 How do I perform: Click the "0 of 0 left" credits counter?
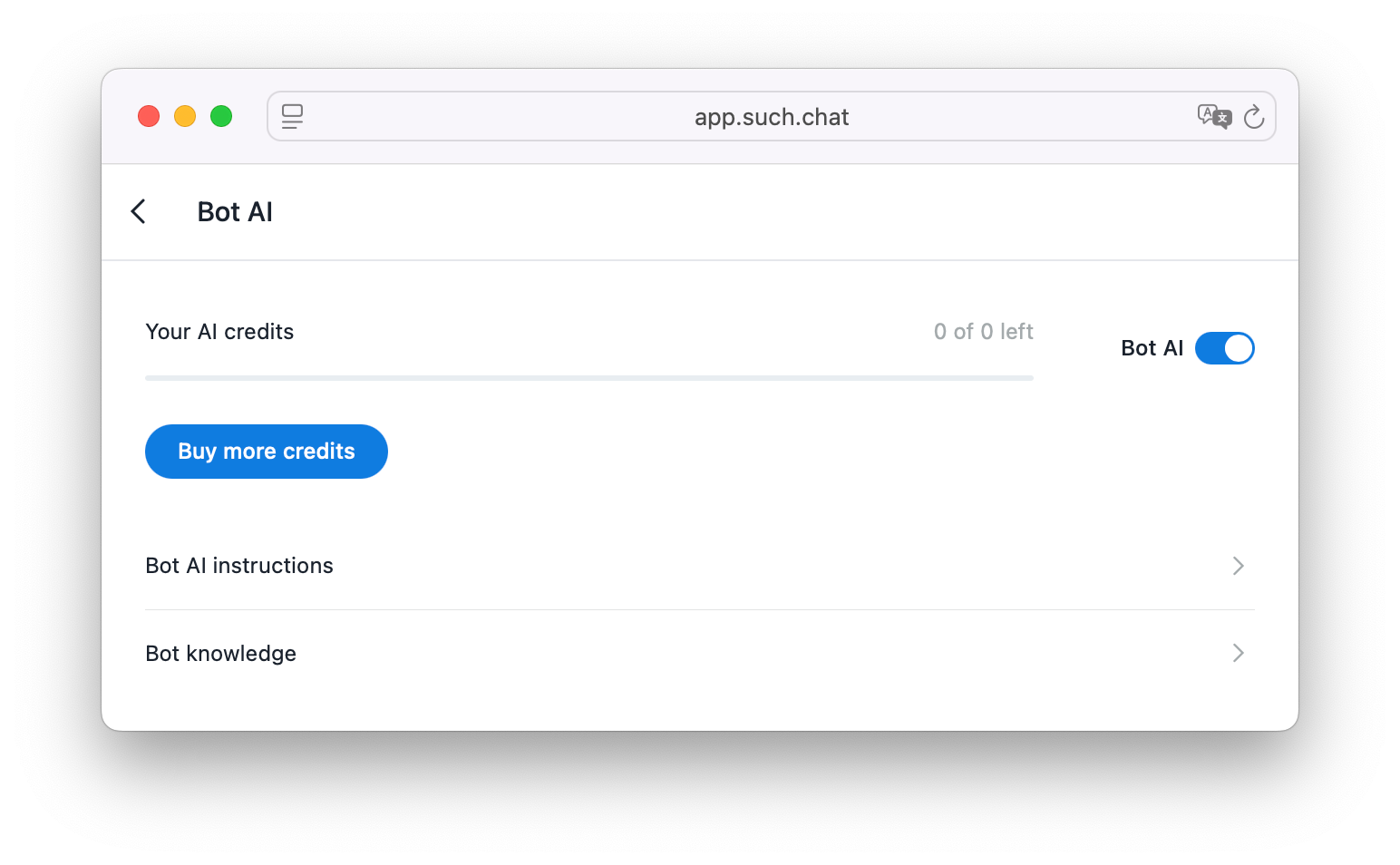tap(983, 332)
